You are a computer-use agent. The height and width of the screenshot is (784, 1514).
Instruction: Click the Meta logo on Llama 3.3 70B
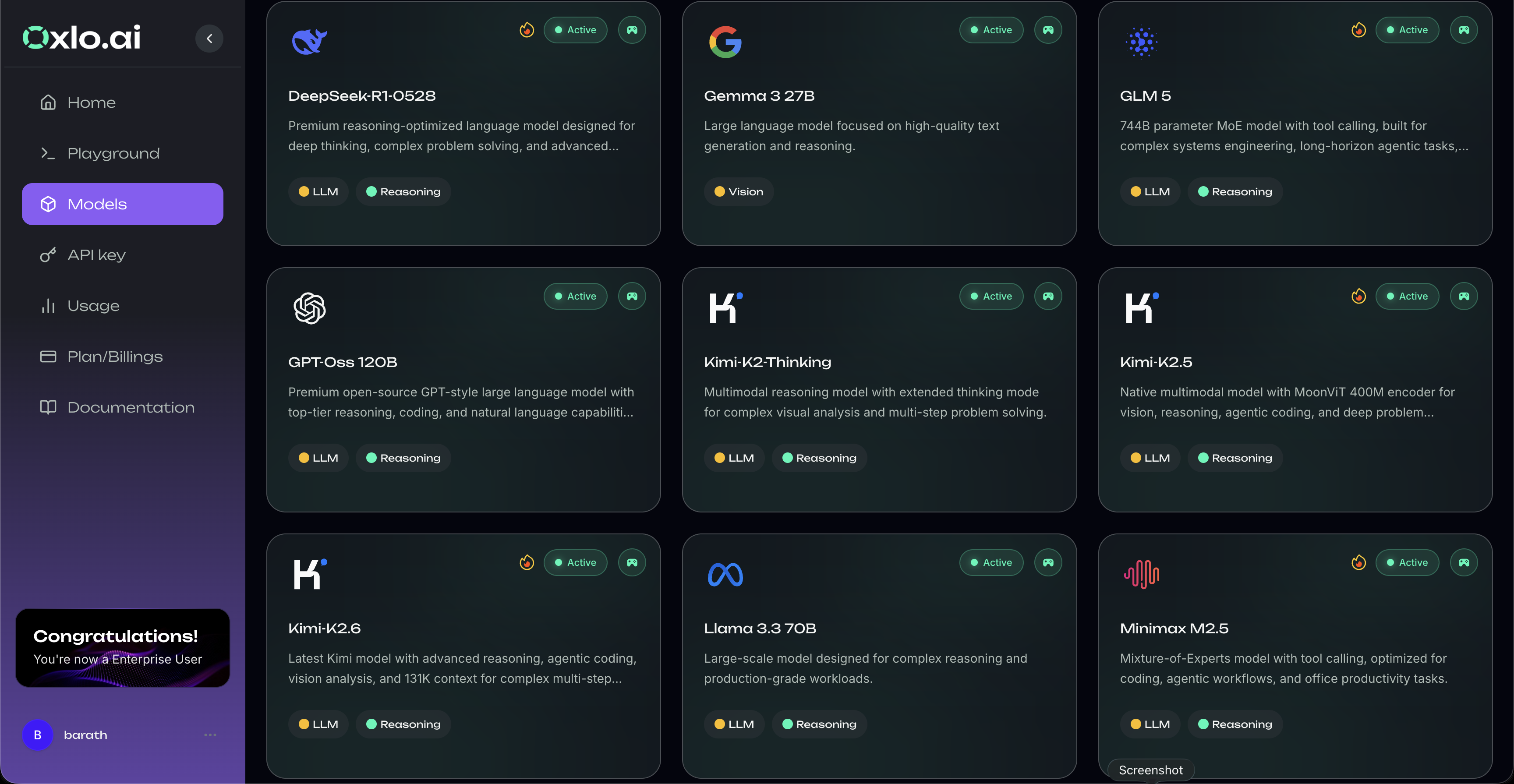click(x=725, y=574)
